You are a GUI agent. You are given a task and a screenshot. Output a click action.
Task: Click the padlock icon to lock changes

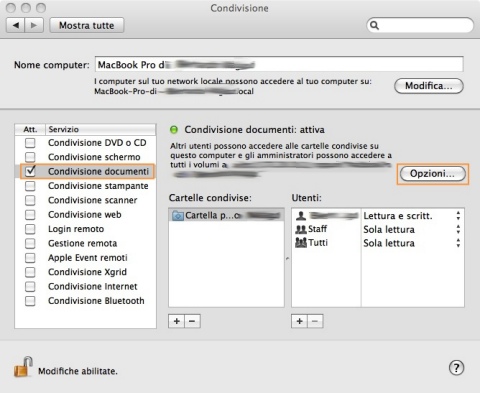pyautogui.click(x=23, y=367)
